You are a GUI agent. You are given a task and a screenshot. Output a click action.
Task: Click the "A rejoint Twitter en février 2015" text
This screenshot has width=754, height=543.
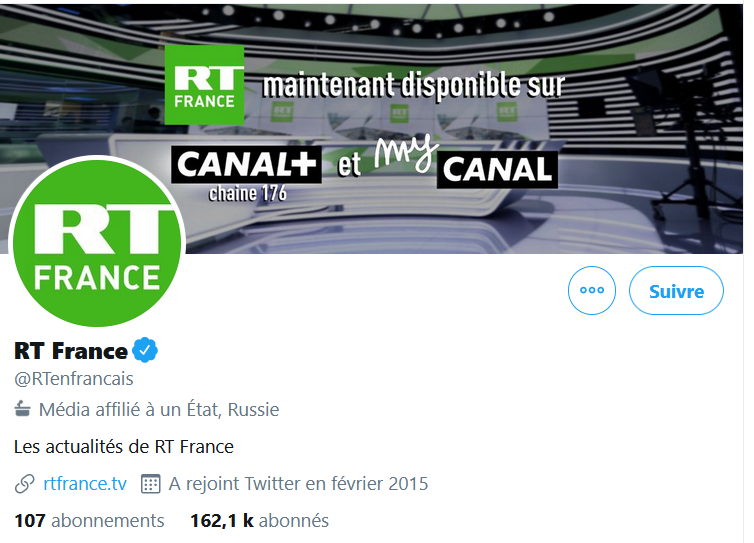pos(298,484)
